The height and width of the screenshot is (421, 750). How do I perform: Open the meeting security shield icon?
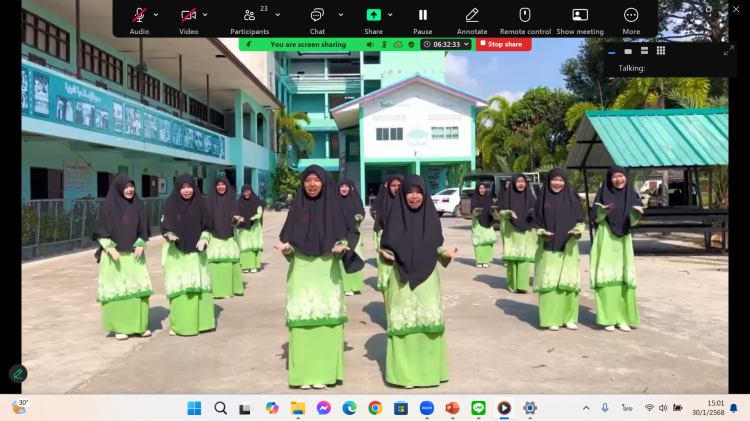coord(411,44)
